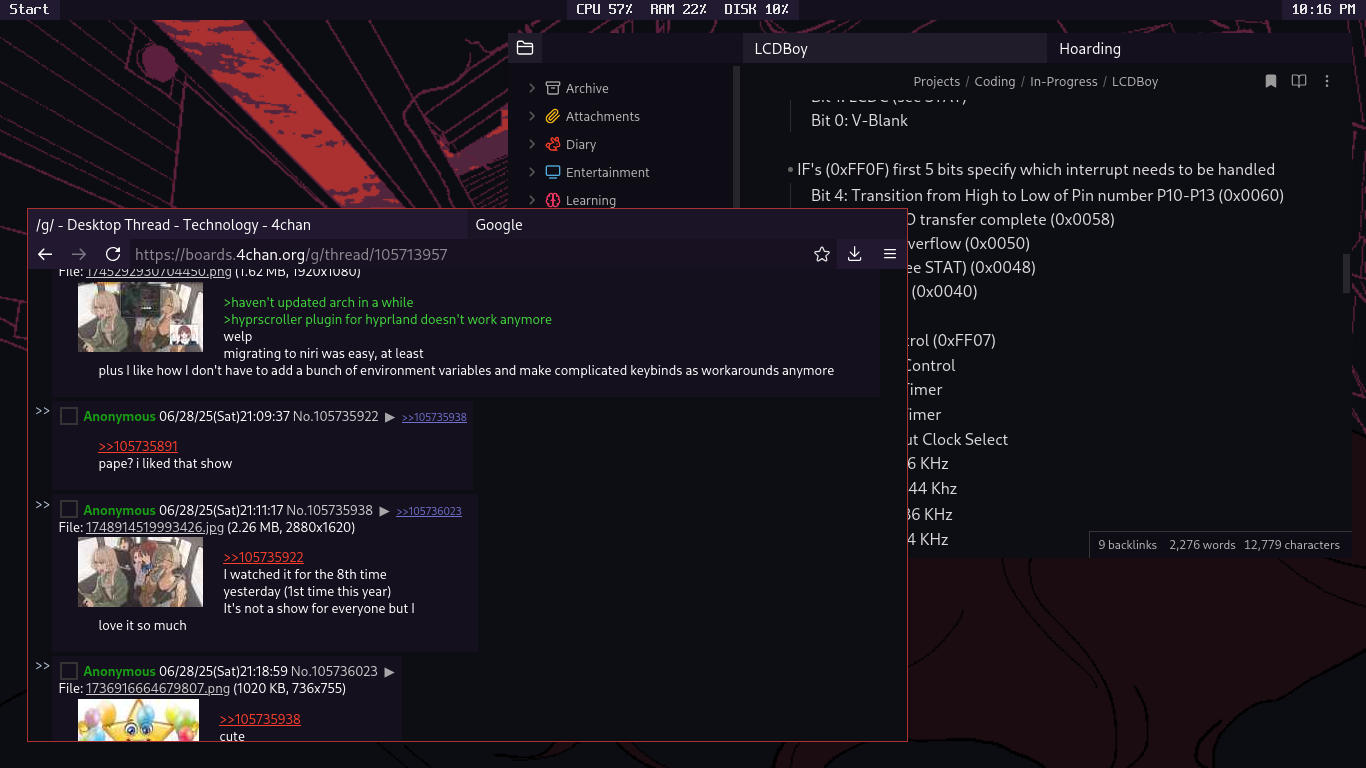Hide post 105736023 with the >> marker
The image size is (1366, 768).
[42, 666]
